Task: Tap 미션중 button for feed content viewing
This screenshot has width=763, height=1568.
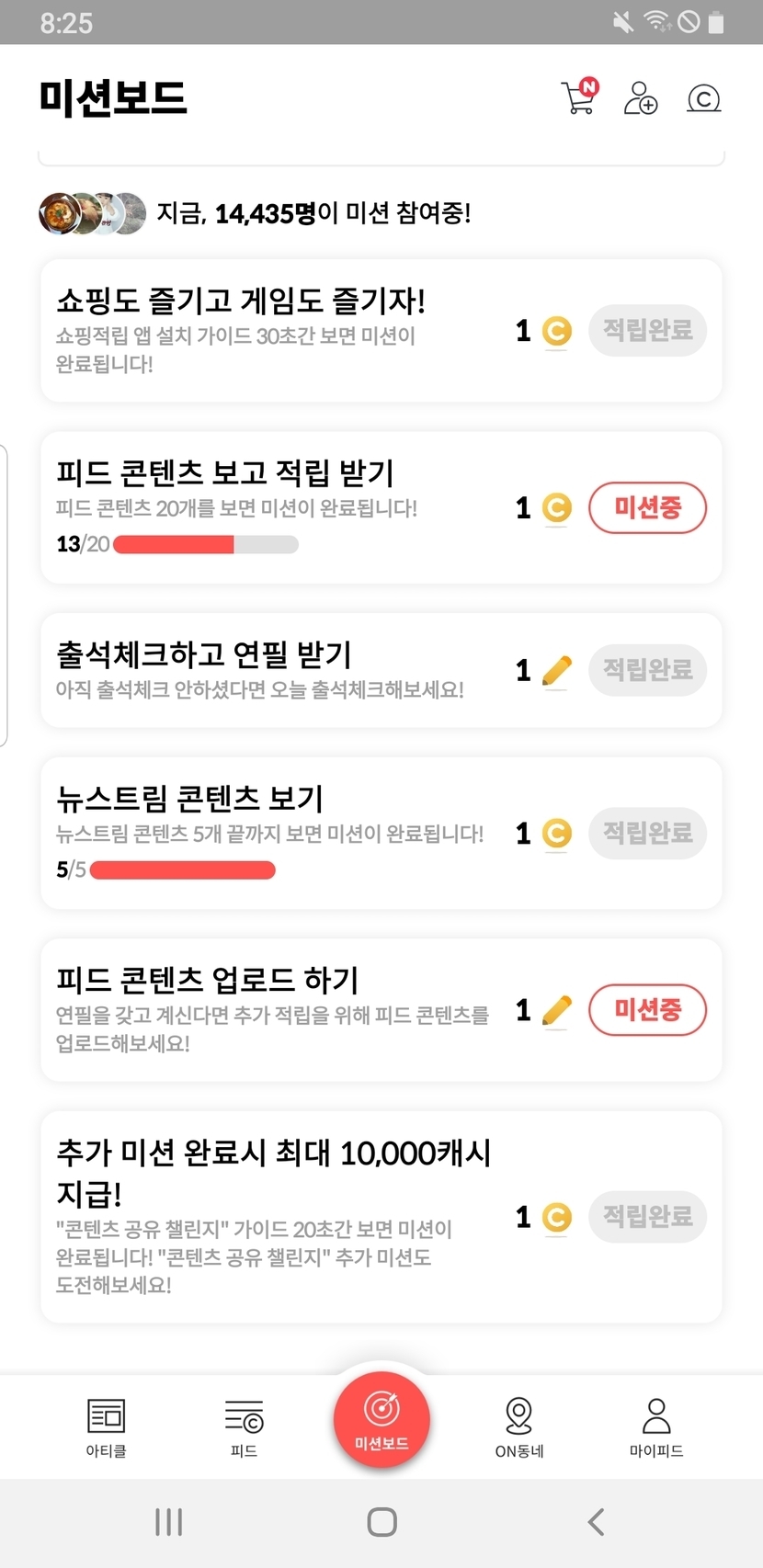Action: click(x=647, y=507)
